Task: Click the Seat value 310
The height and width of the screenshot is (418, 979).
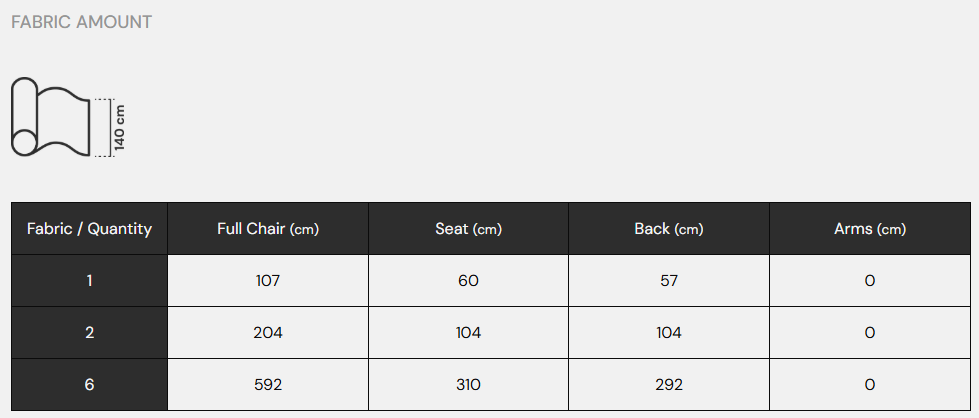Action: tap(468, 384)
